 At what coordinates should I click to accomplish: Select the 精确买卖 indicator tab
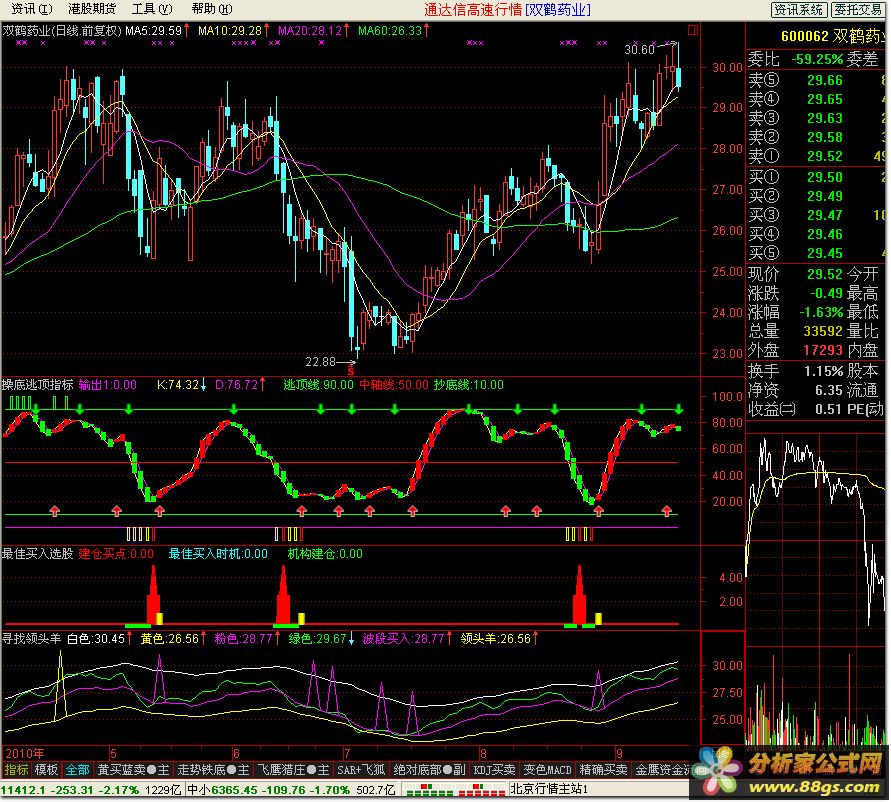pyautogui.click(x=603, y=770)
